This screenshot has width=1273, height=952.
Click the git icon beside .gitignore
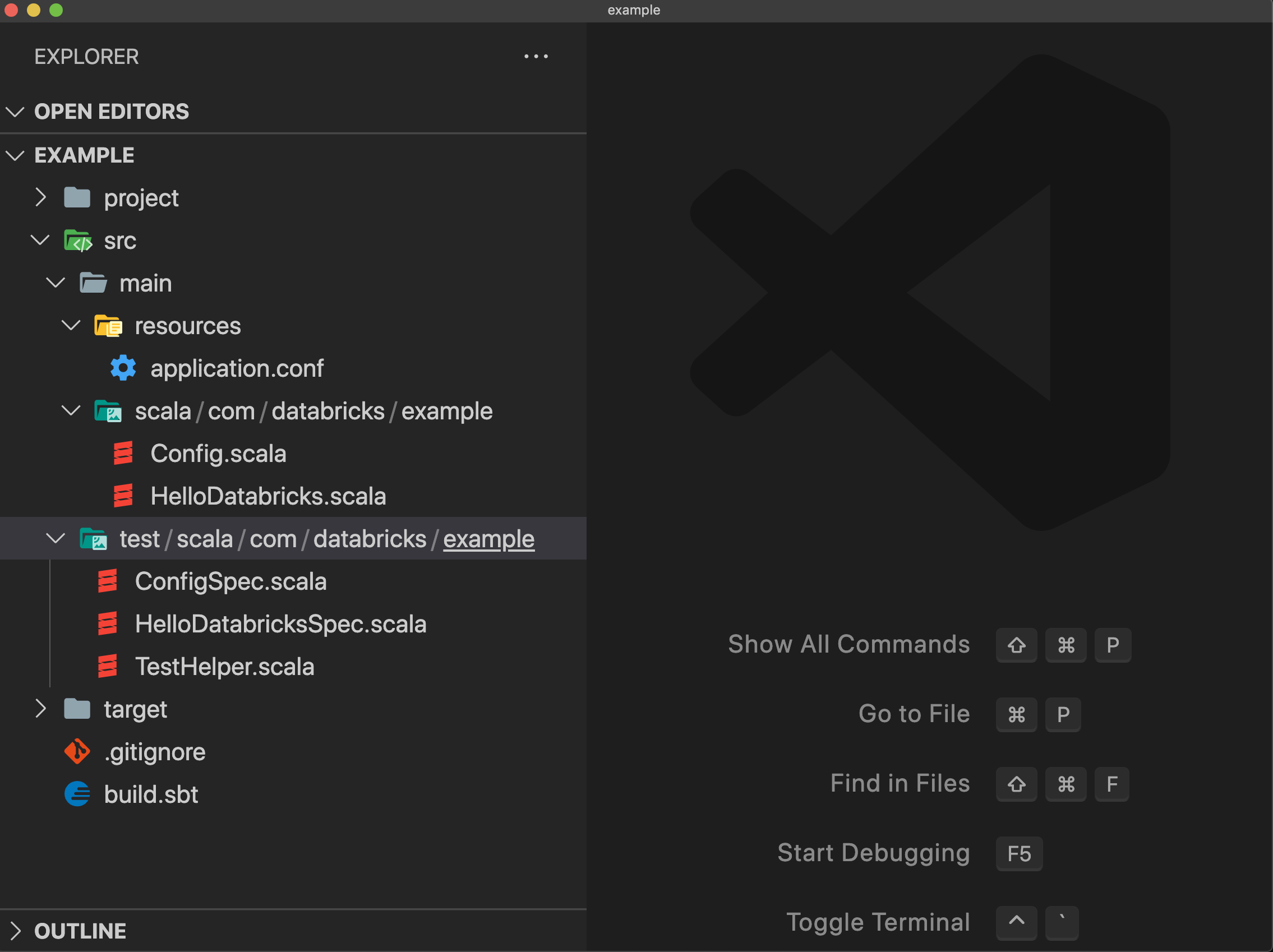[76, 751]
